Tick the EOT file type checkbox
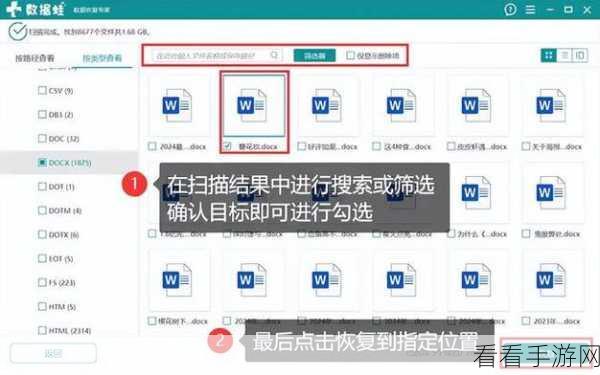 (x=42, y=259)
